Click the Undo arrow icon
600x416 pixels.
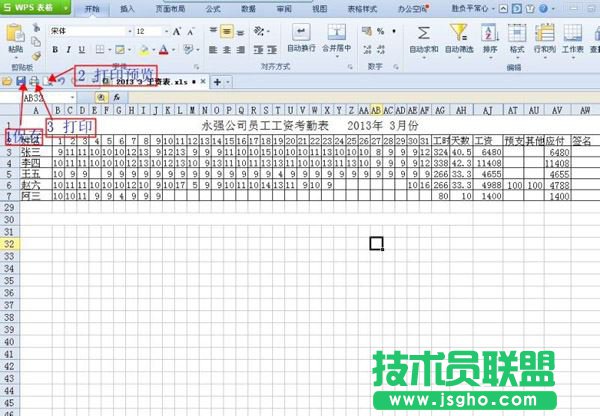click(62, 81)
